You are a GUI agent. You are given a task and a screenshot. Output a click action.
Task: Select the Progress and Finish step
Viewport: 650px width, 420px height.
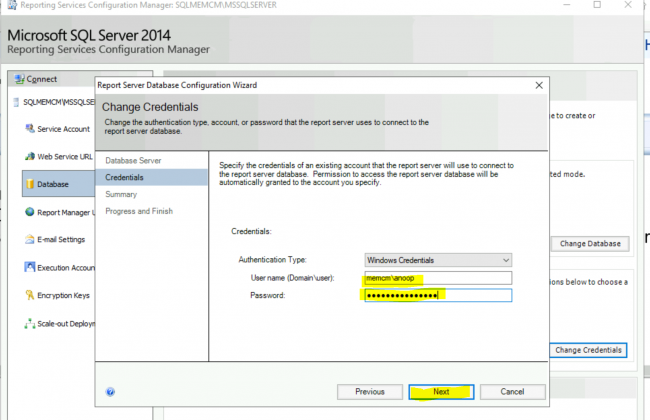[x=139, y=211]
